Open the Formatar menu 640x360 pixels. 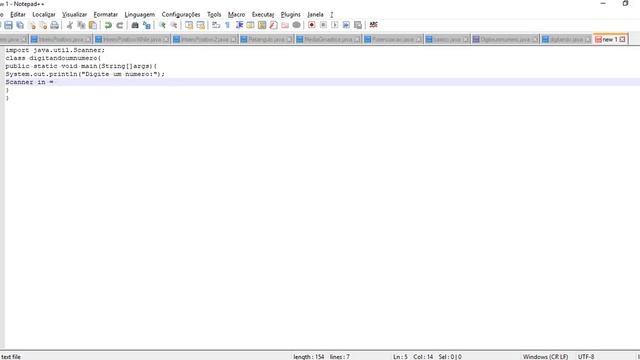coord(106,14)
